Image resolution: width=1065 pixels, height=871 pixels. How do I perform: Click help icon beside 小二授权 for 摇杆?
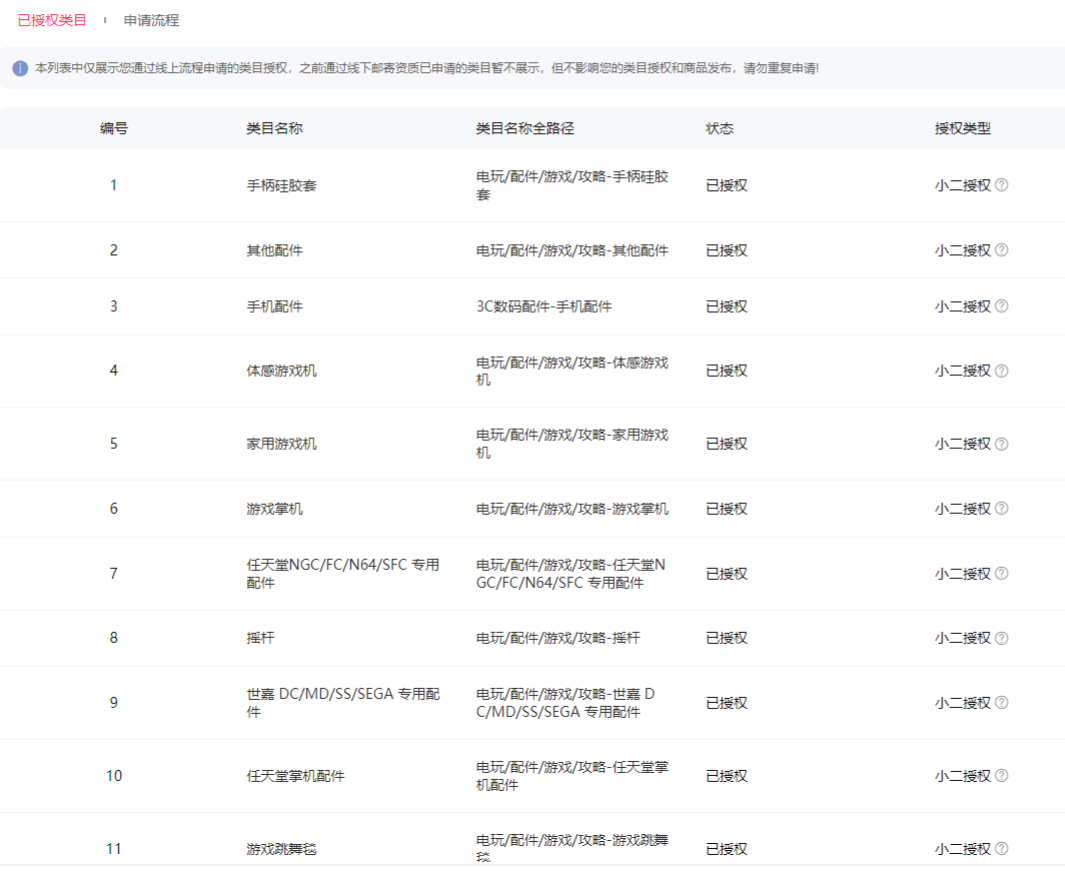pyautogui.click(x=1001, y=638)
